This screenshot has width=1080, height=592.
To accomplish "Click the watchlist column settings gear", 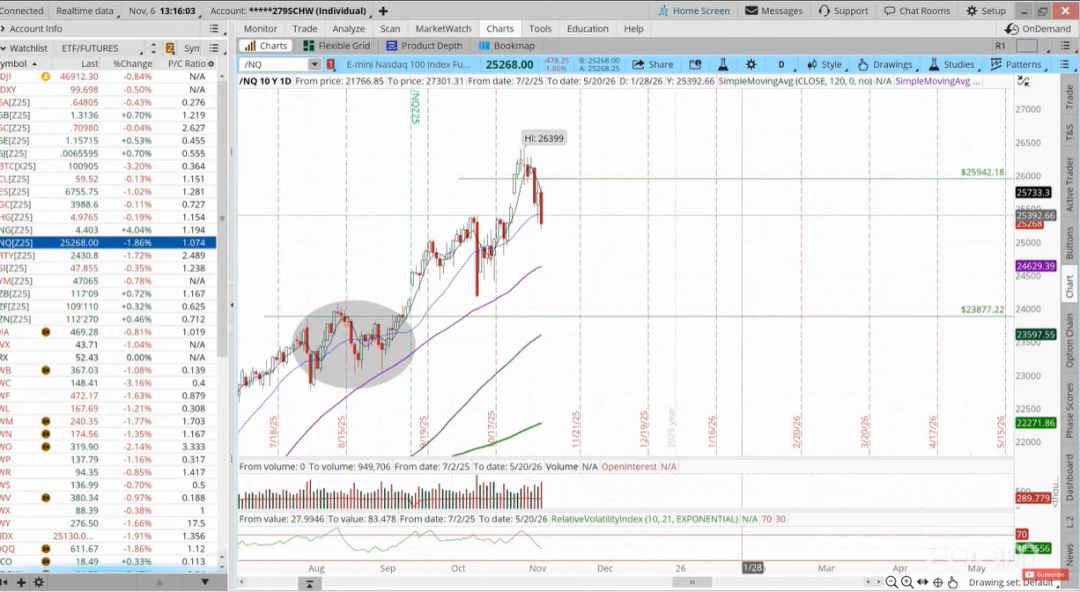I will pos(211,63).
